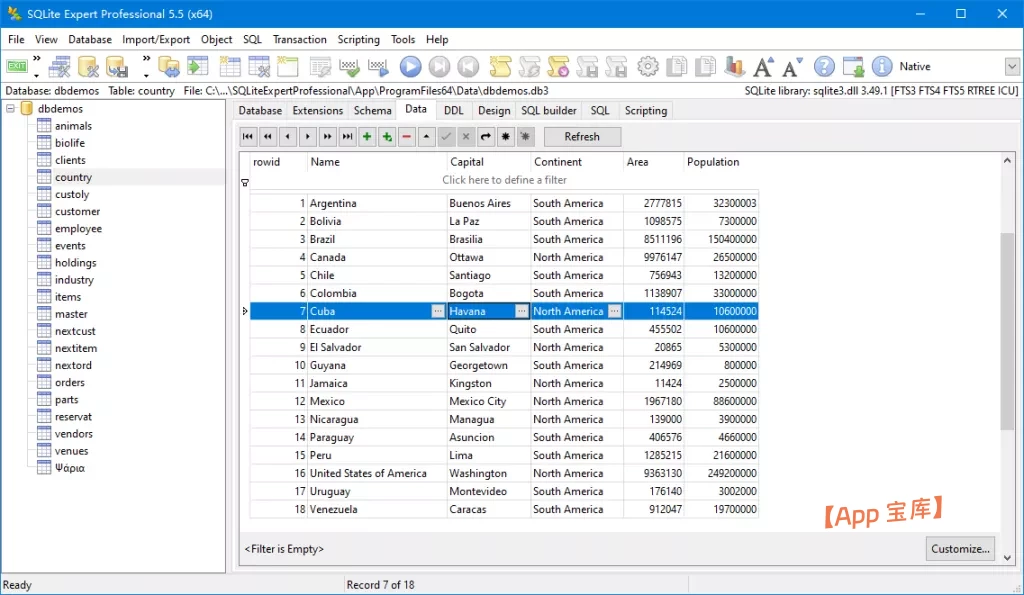Click the Customize... filter button
This screenshot has width=1024, height=595.
(x=960, y=548)
